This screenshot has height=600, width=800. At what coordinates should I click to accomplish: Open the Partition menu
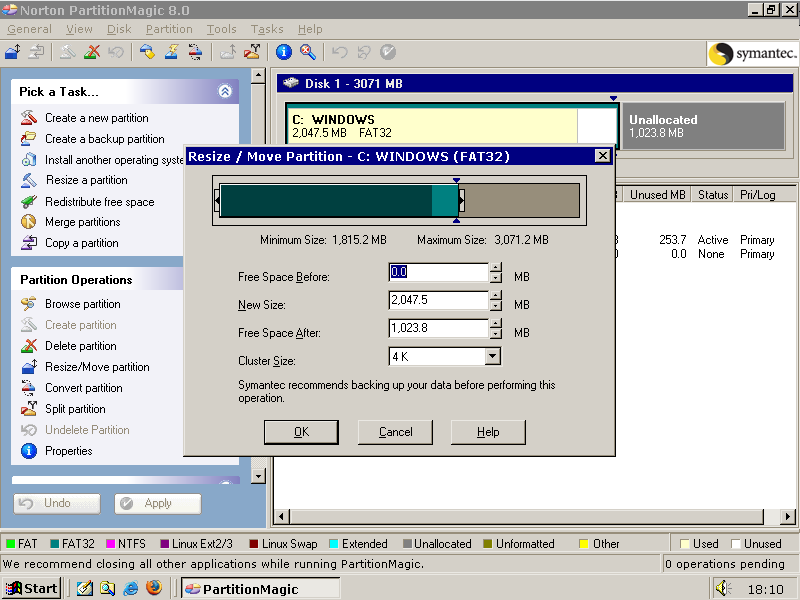[x=169, y=29]
